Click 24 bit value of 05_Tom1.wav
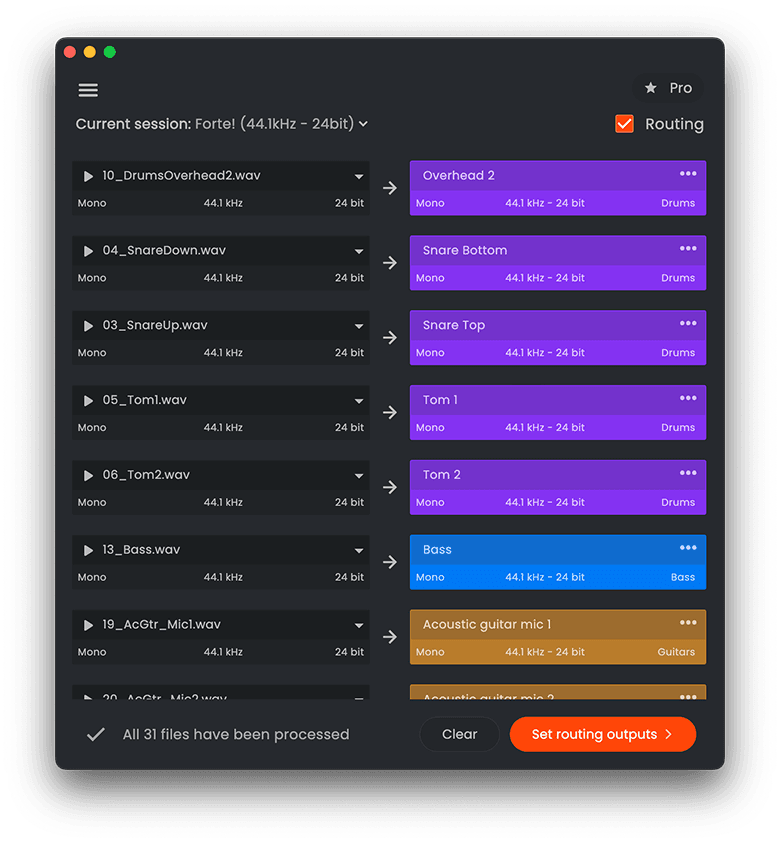This screenshot has height=843, width=780. [x=349, y=428]
